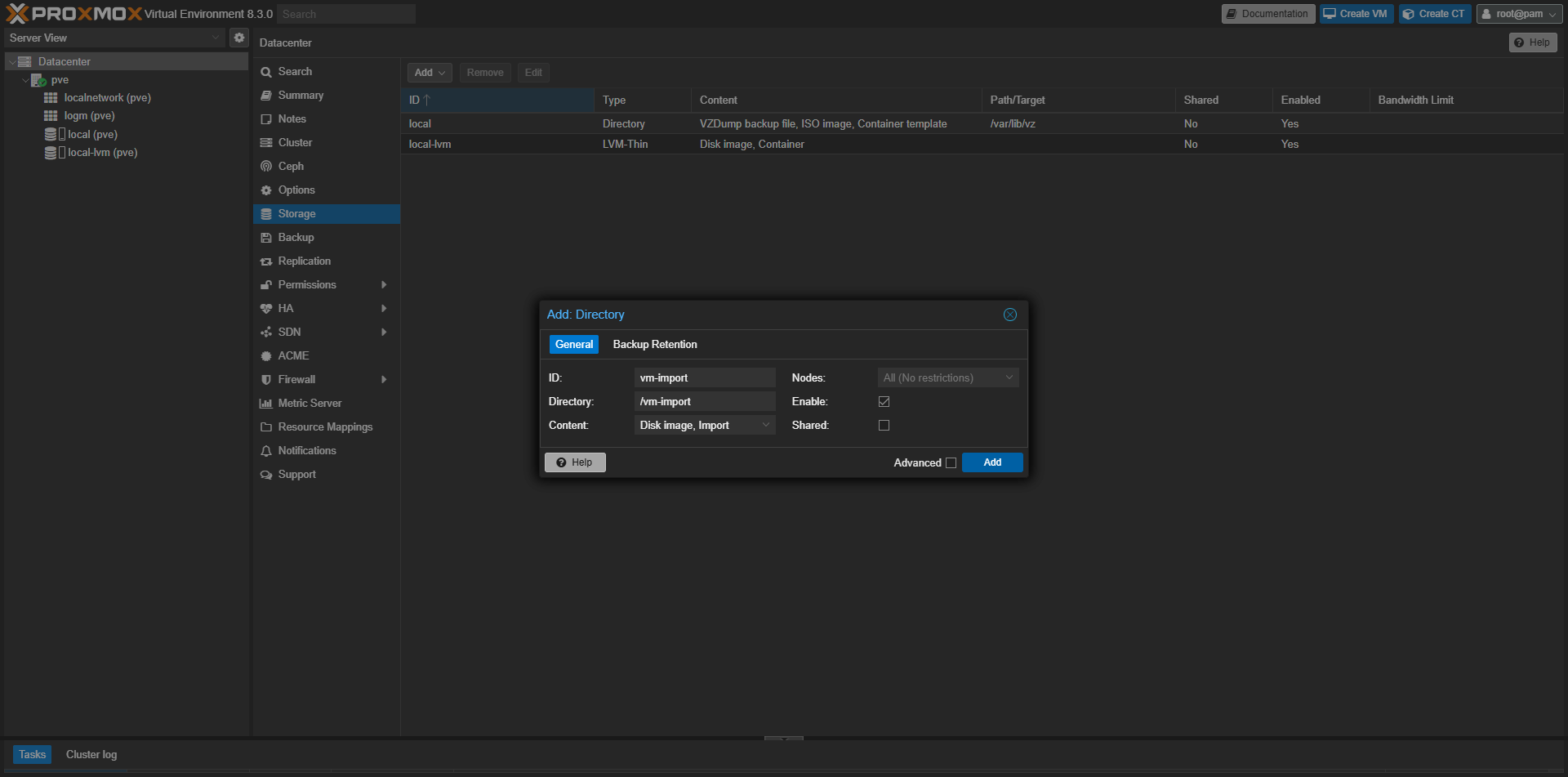The image size is (1568, 777).
Task: Open the Cluster log tab
Action: tap(91, 754)
